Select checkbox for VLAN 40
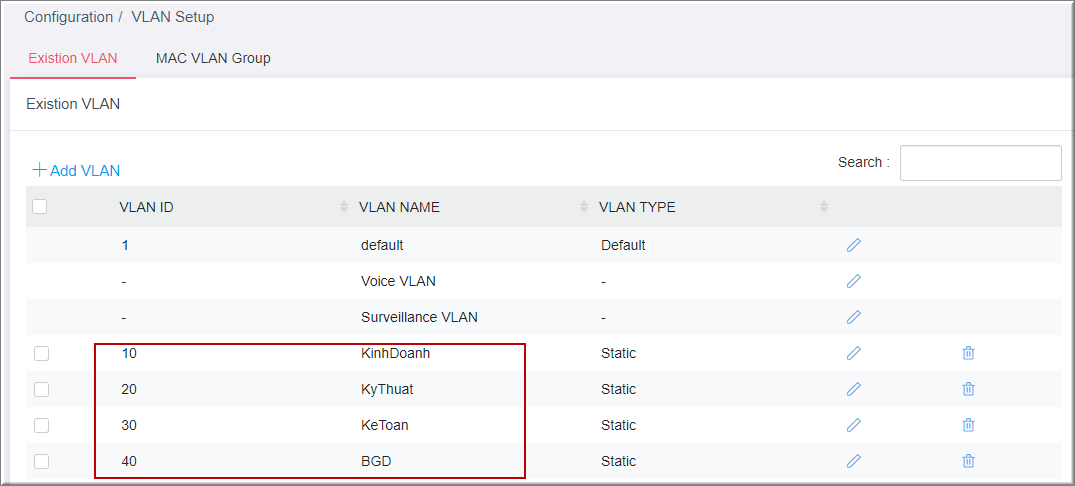 click(x=41, y=461)
